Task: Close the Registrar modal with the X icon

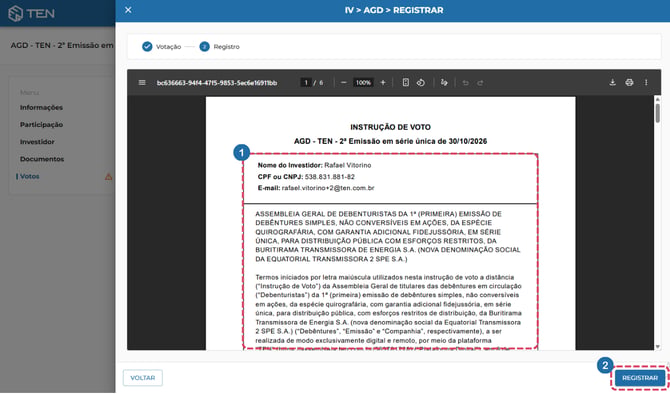Action: 128,10
